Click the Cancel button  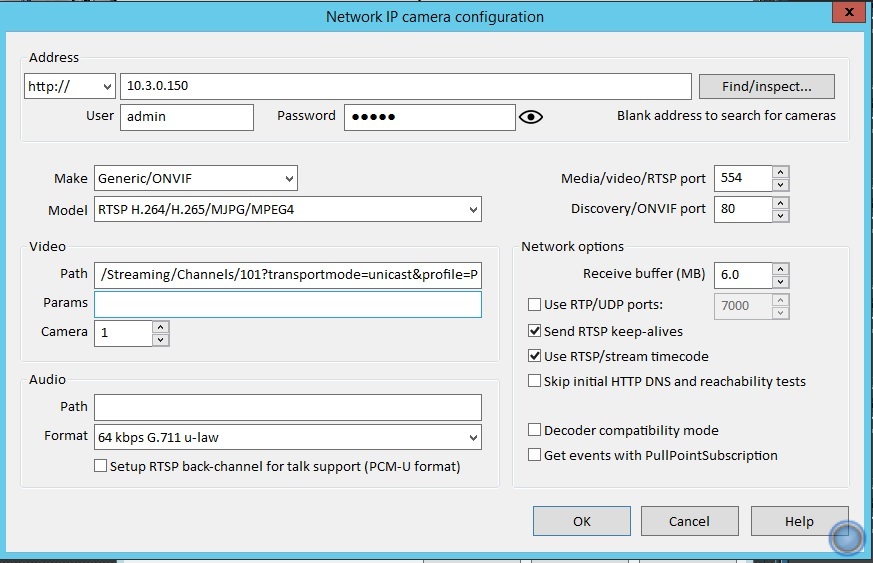pyautogui.click(x=689, y=521)
